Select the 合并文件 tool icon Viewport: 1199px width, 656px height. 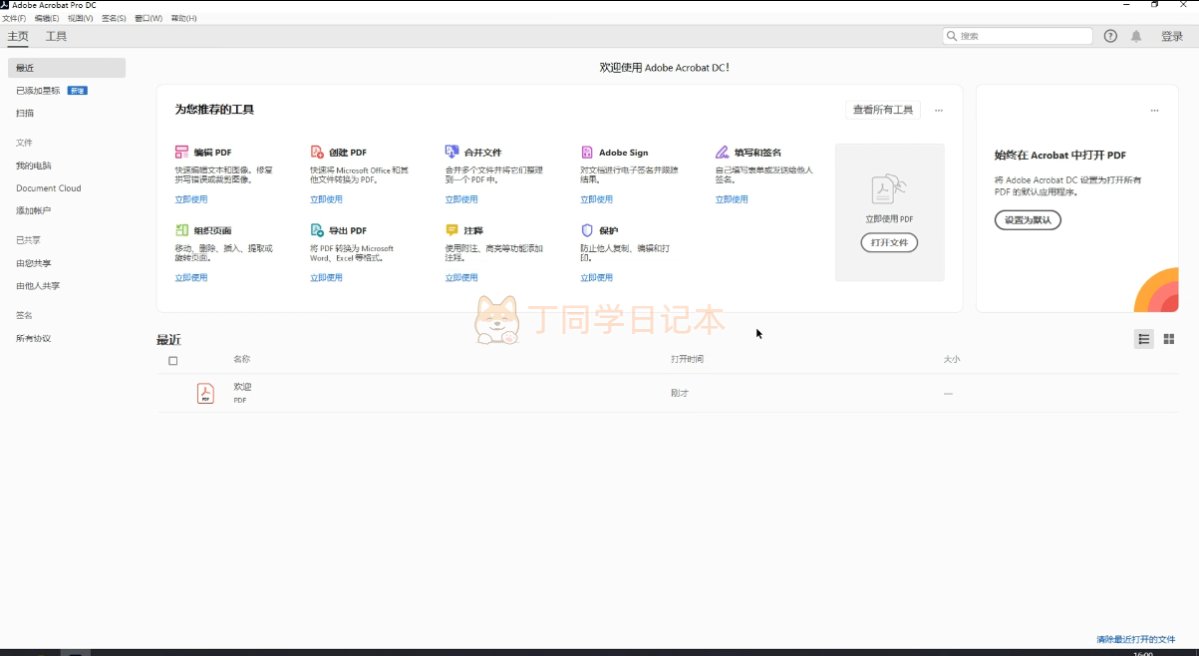click(x=452, y=152)
